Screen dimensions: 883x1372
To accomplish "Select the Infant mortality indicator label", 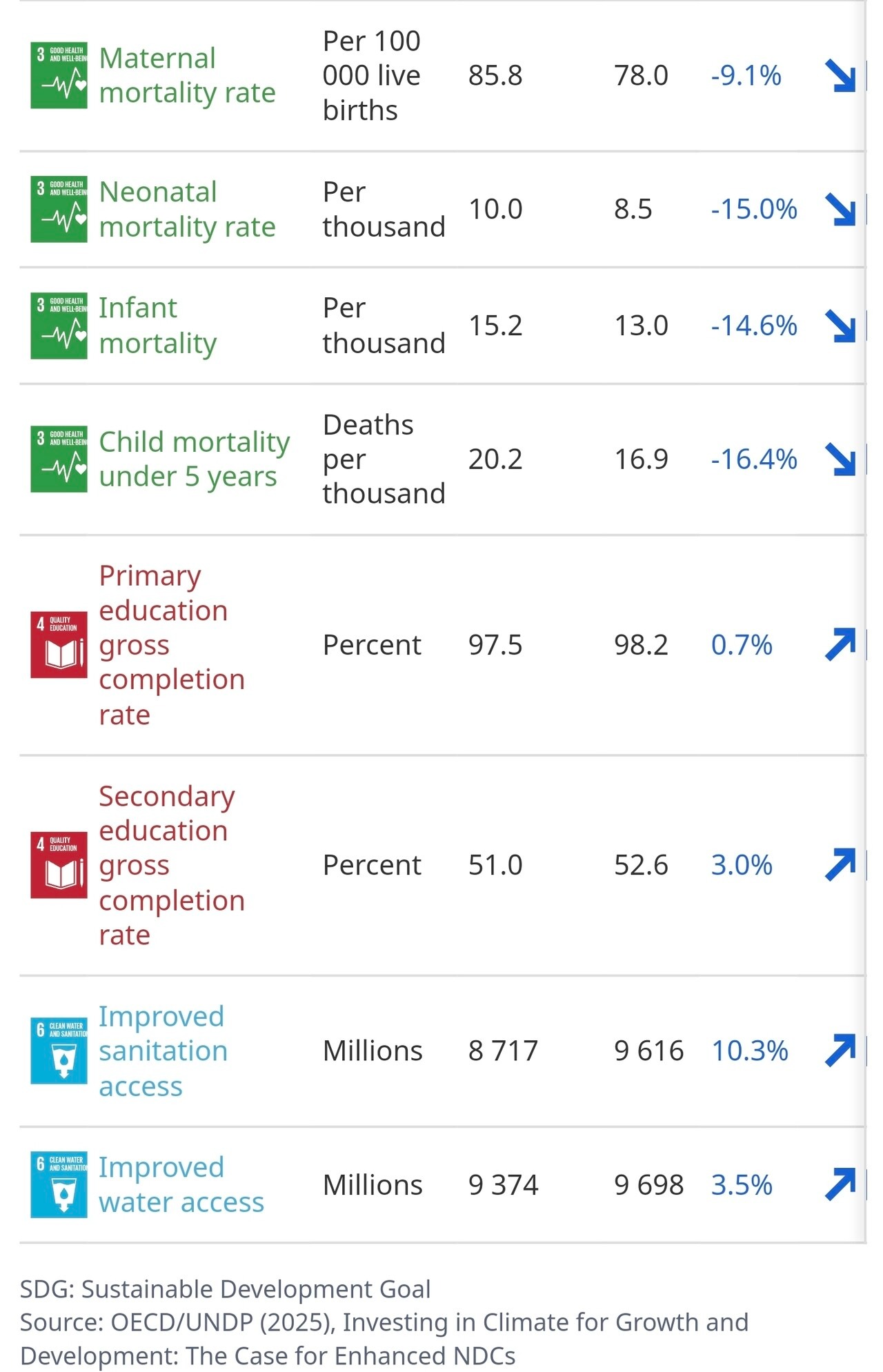I will coord(158,326).
